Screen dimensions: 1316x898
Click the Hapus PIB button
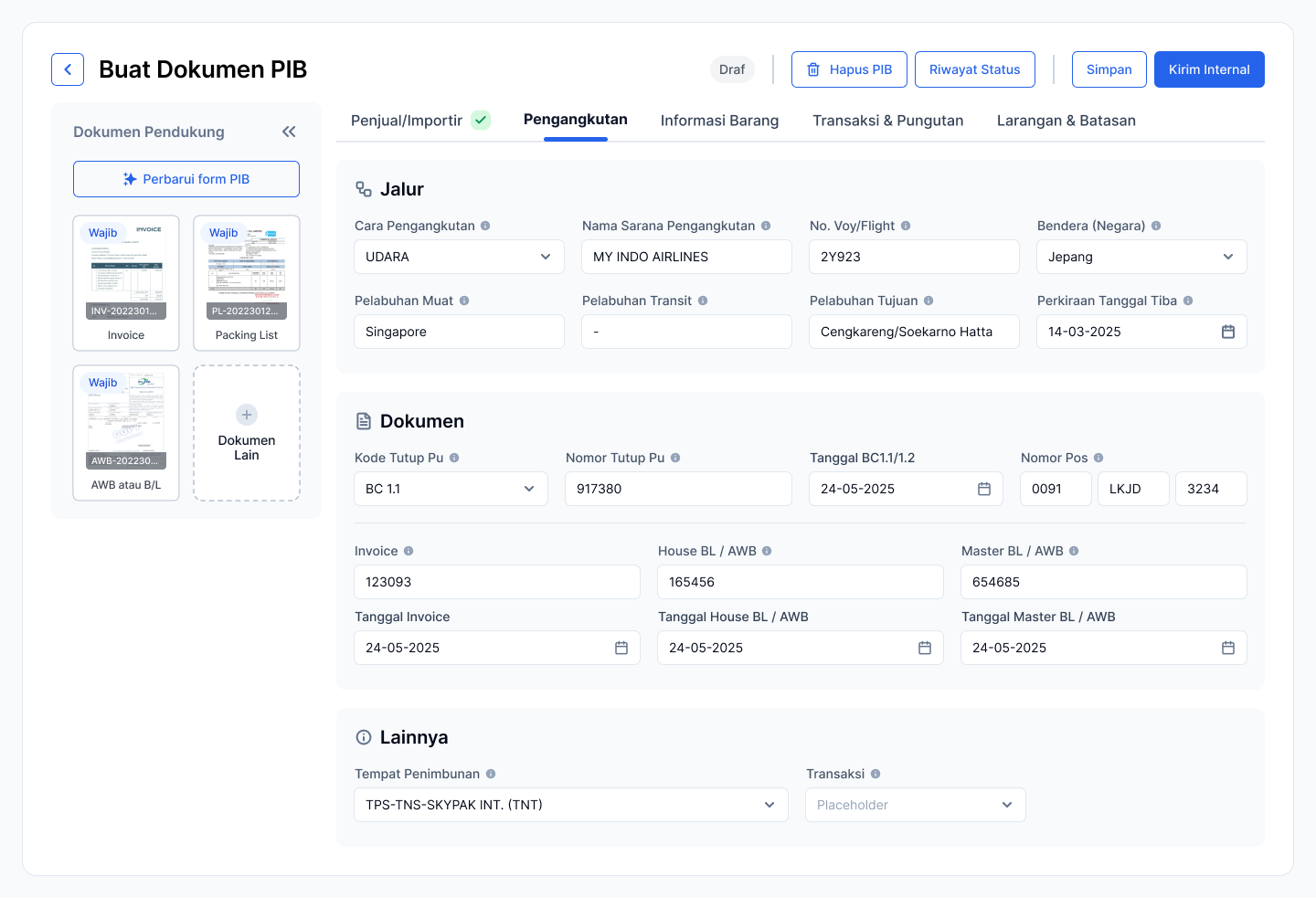(x=849, y=69)
